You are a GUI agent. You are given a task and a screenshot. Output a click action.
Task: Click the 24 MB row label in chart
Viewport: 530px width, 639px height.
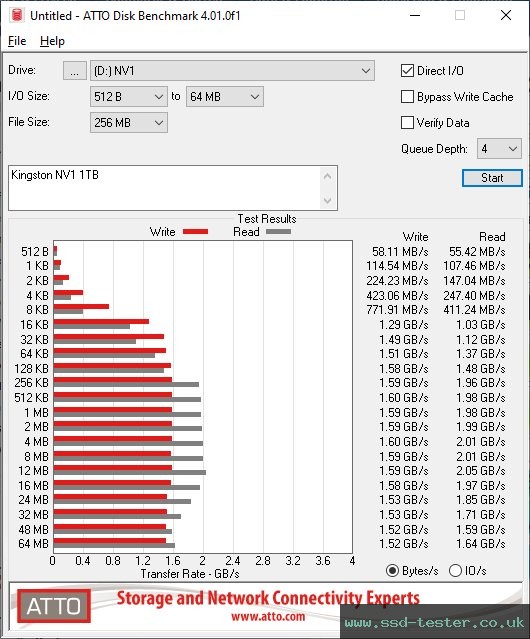pyautogui.click(x=33, y=500)
